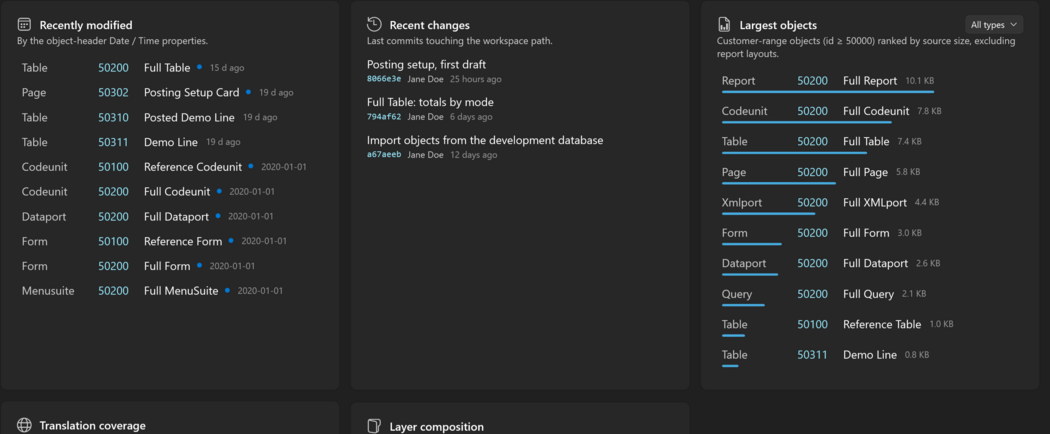The height and width of the screenshot is (434, 1050).
Task: Select Demo Line 0.8 KB row
Action: coord(870,356)
